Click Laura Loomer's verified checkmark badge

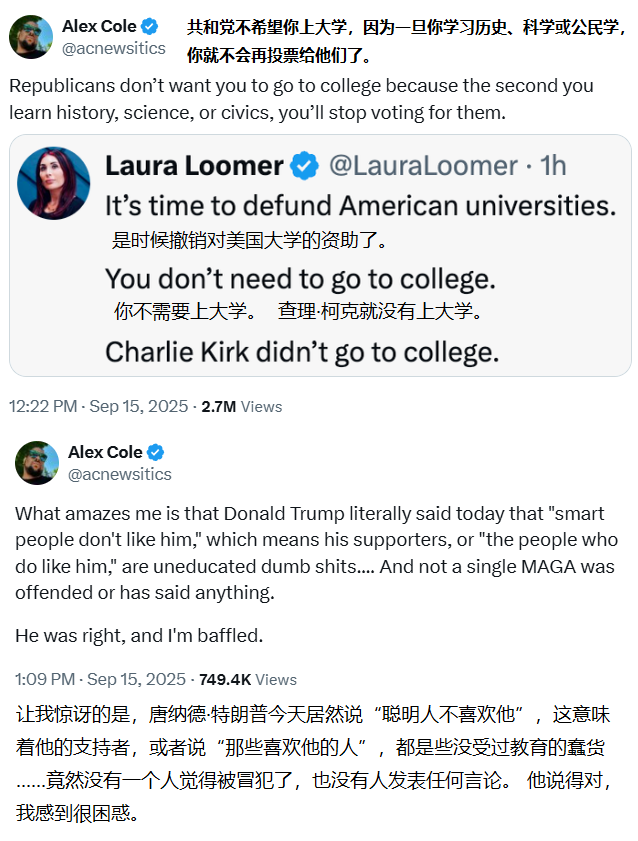point(305,165)
